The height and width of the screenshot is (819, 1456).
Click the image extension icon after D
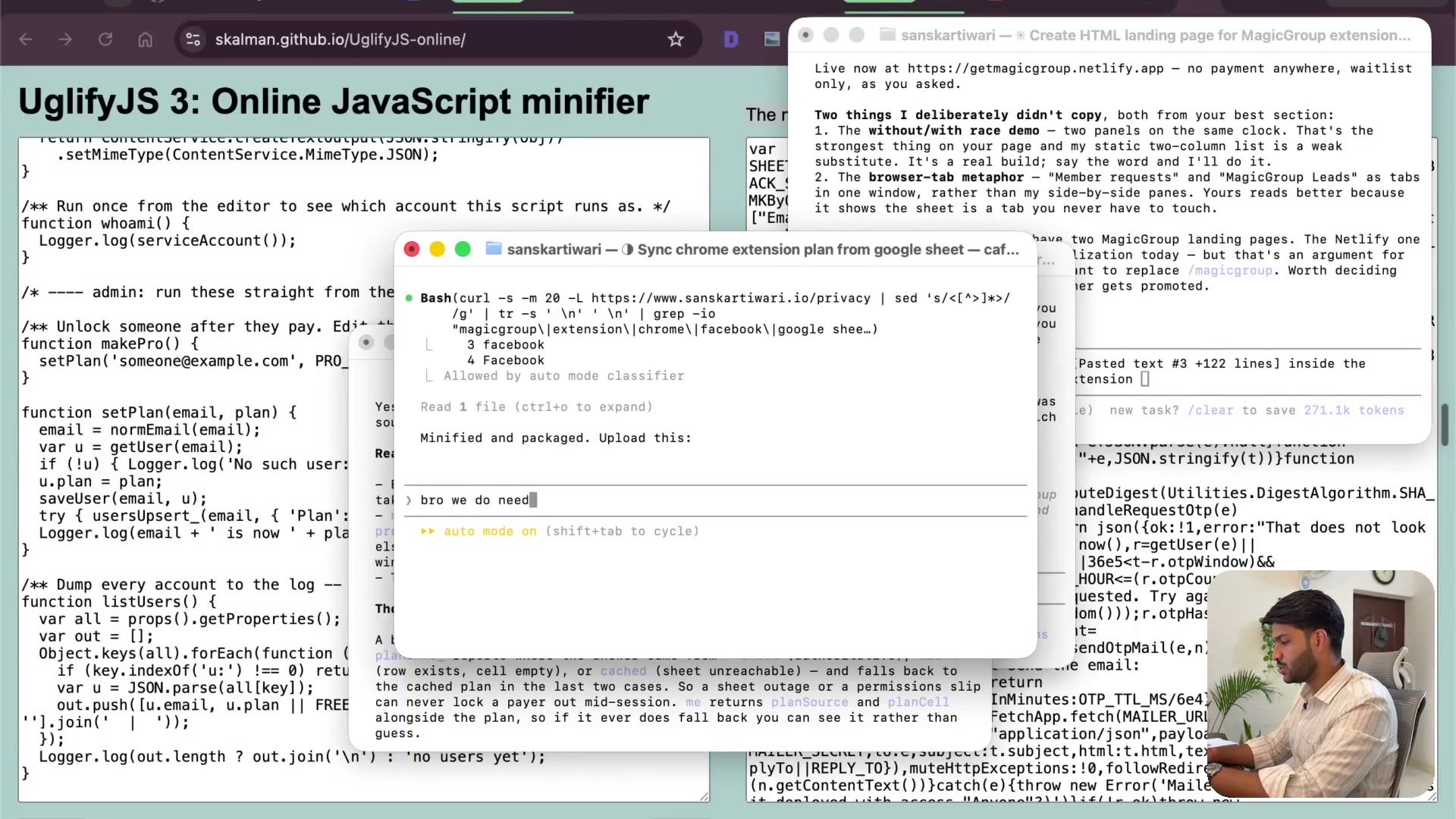tap(772, 39)
